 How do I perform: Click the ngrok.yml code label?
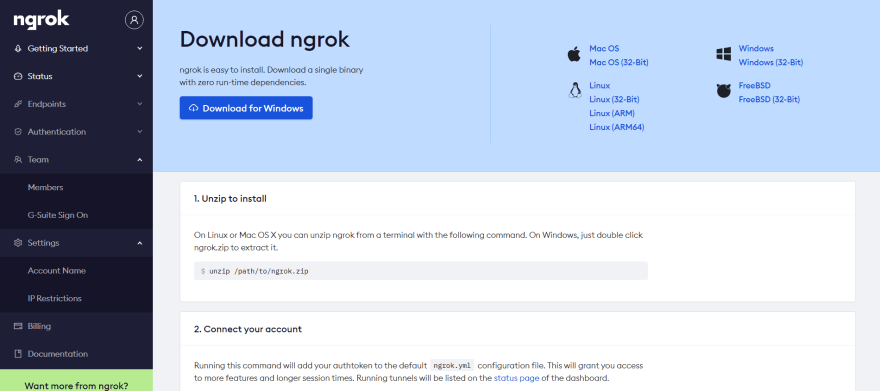coord(452,365)
